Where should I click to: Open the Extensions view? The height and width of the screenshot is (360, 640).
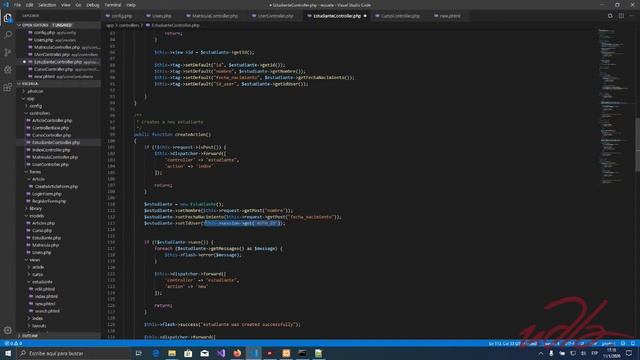[x=8, y=87]
